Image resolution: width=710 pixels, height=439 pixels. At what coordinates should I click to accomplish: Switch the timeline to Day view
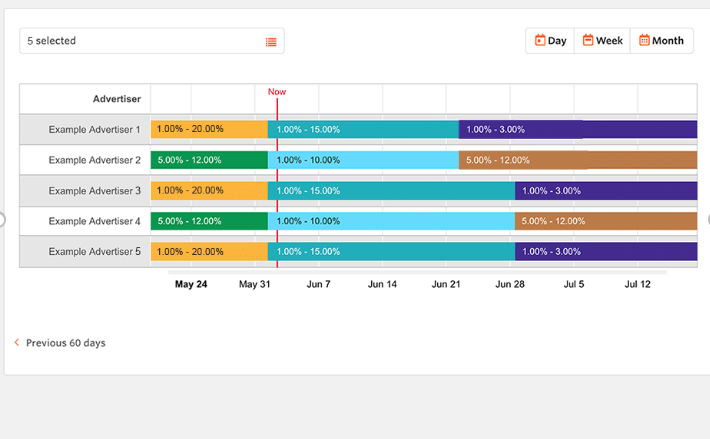(x=551, y=41)
